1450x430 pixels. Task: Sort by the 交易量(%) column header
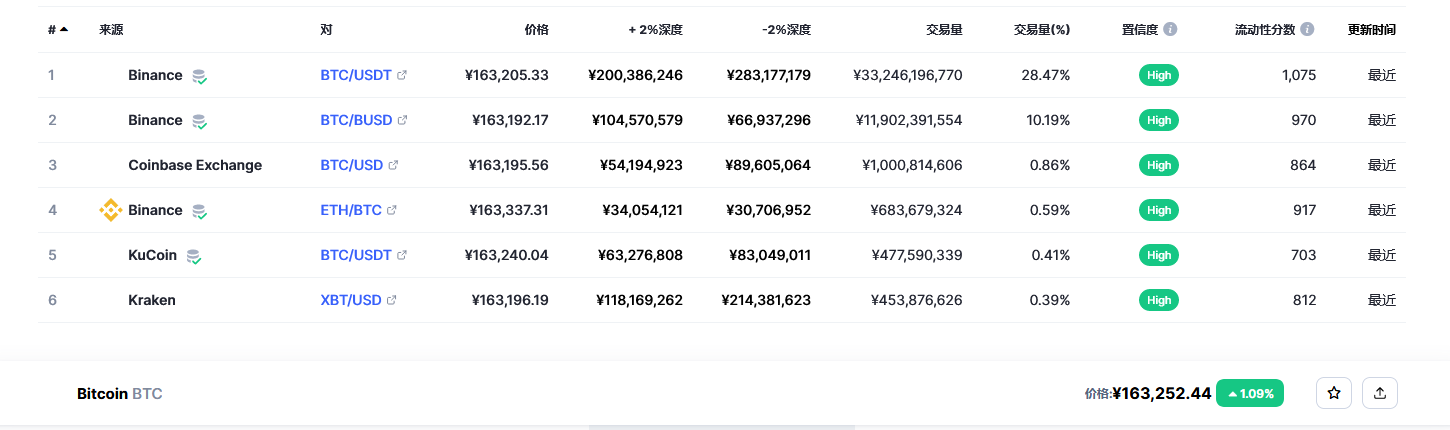pyautogui.click(x=1042, y=30)
